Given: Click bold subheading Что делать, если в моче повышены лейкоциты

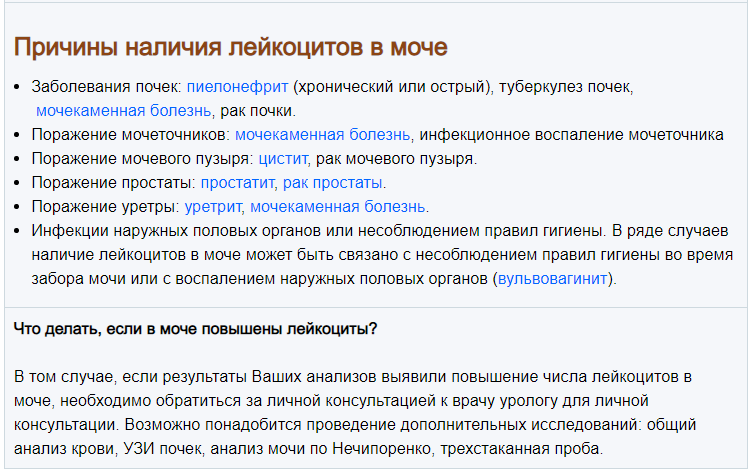Looking at the screenshot, I should 195,329.
